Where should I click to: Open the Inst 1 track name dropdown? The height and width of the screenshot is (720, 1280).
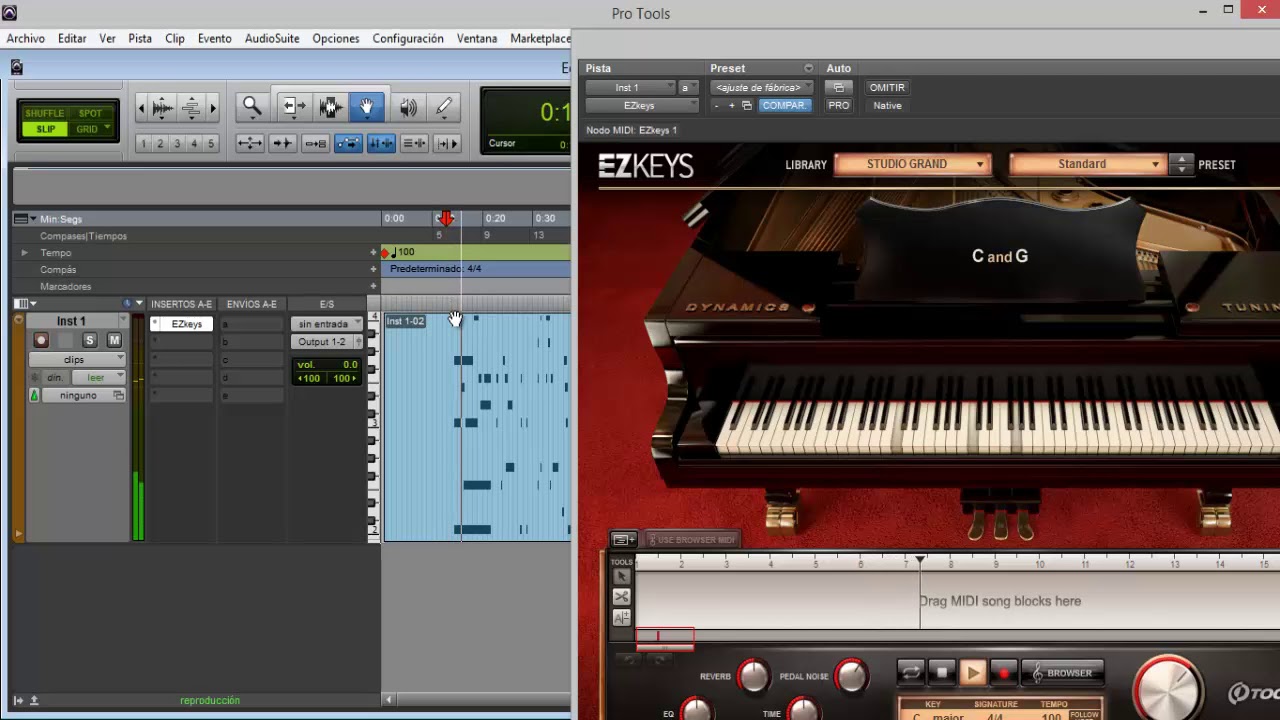click(x=124, y=321)
